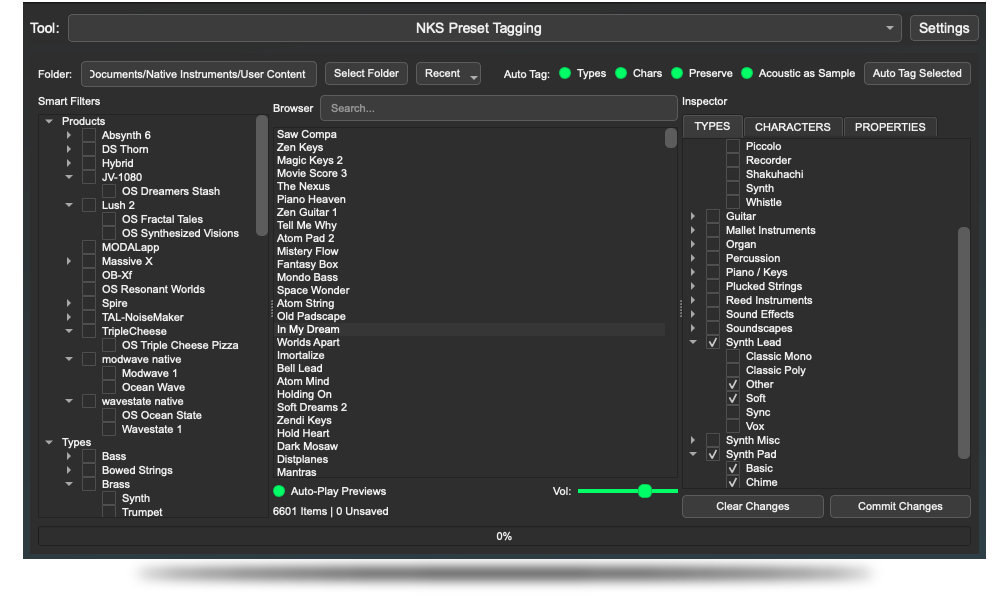Click the Select Folder button
1008x604 pixels.
coord(366,73)
